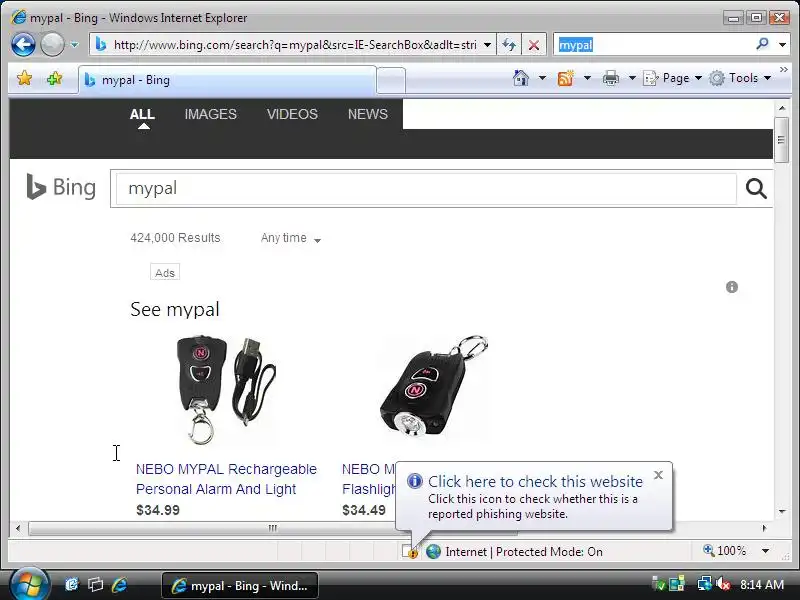This screenshot has width=800, height=600.
Task: Click the horizontal scrollbar left arrow
Action: tap(18, 528)
